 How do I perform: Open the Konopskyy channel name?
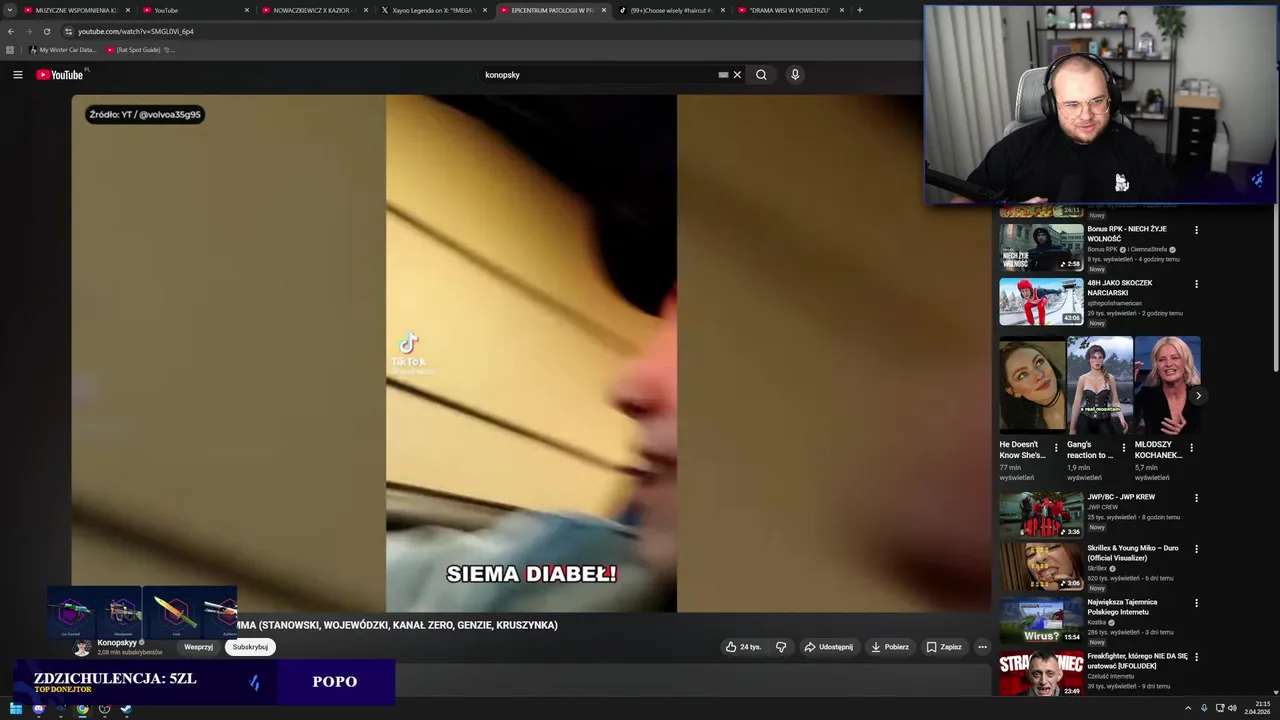point(117,643)
